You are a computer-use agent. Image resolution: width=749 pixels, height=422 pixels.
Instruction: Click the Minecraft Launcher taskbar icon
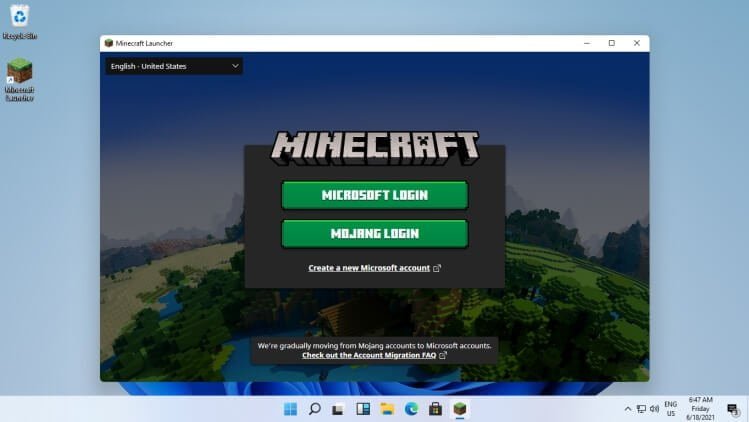click(x=460, y=409)
